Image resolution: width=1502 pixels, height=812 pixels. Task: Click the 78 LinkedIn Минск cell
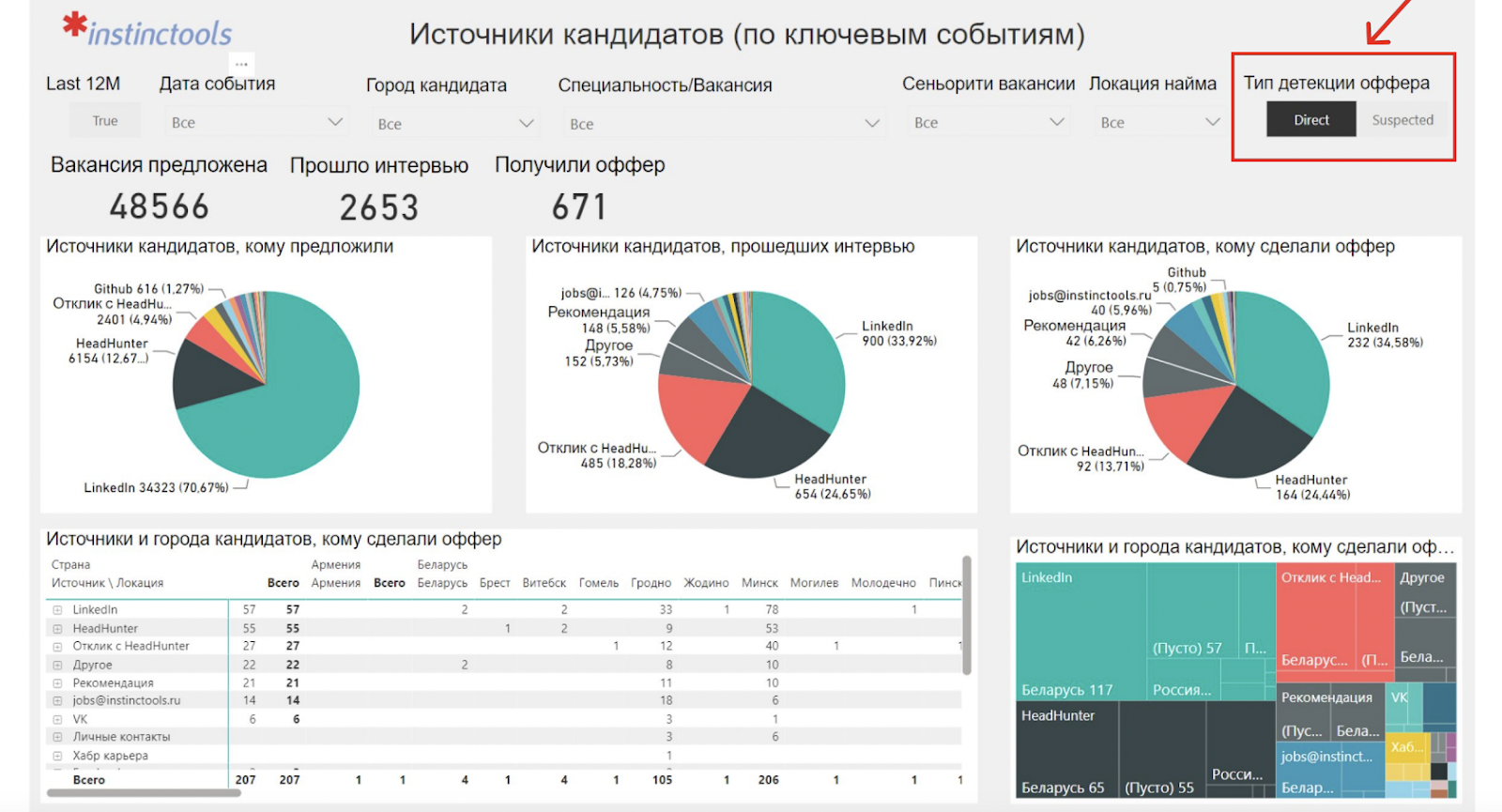coord(772,610)
